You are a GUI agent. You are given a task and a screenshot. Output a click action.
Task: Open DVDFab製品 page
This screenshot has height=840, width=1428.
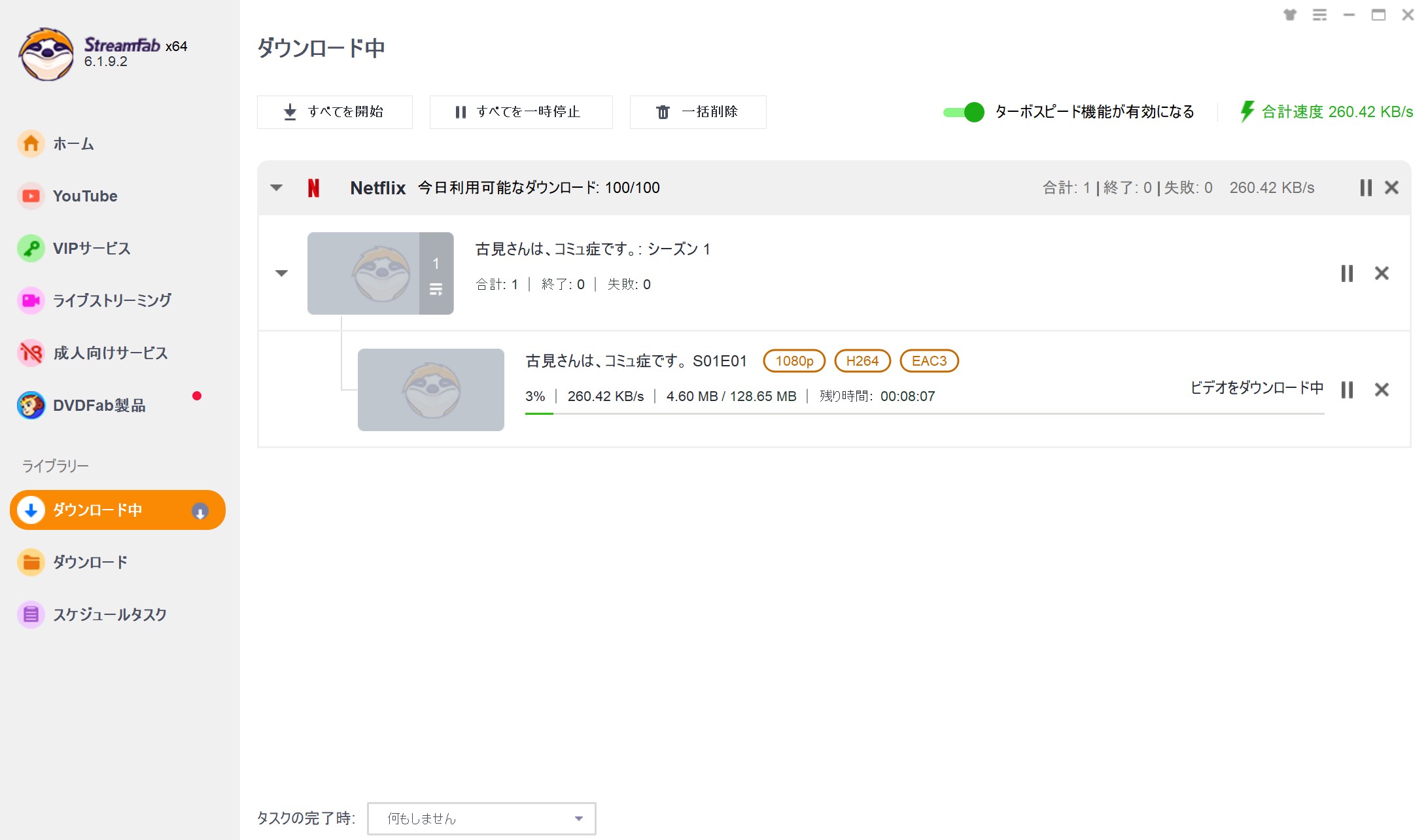pos(99,406)
